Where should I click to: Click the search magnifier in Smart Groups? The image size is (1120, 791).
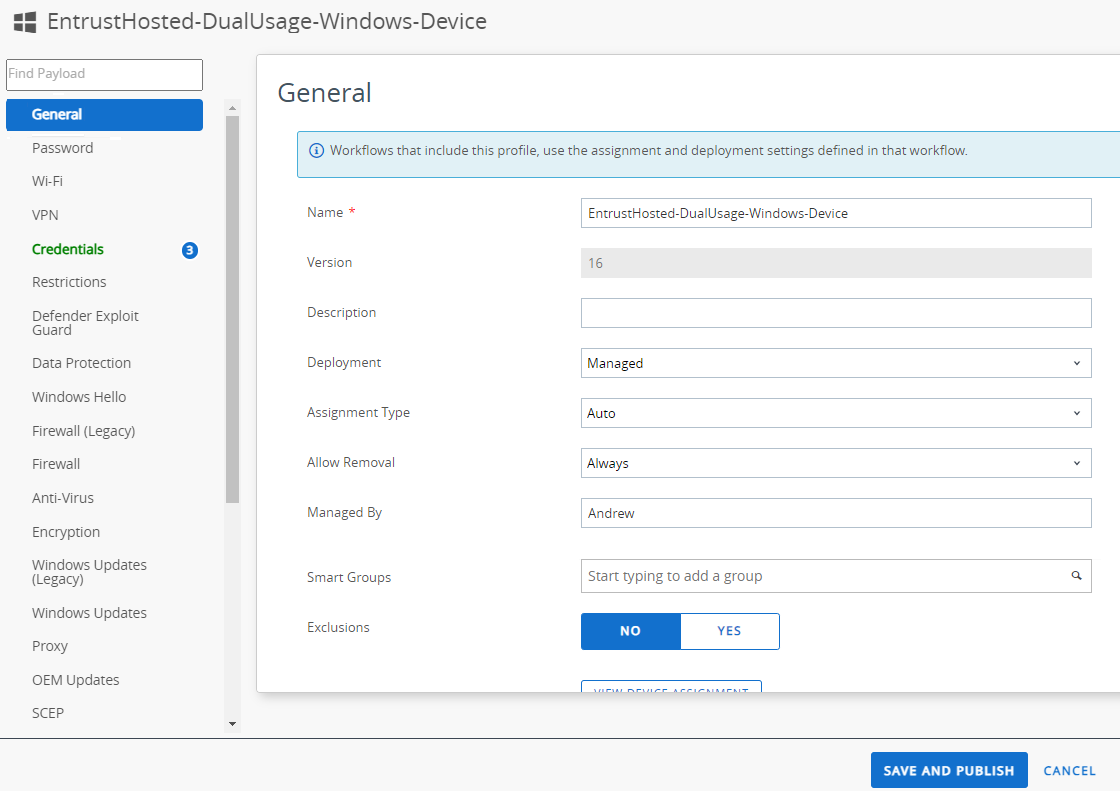coord(1077,576)
